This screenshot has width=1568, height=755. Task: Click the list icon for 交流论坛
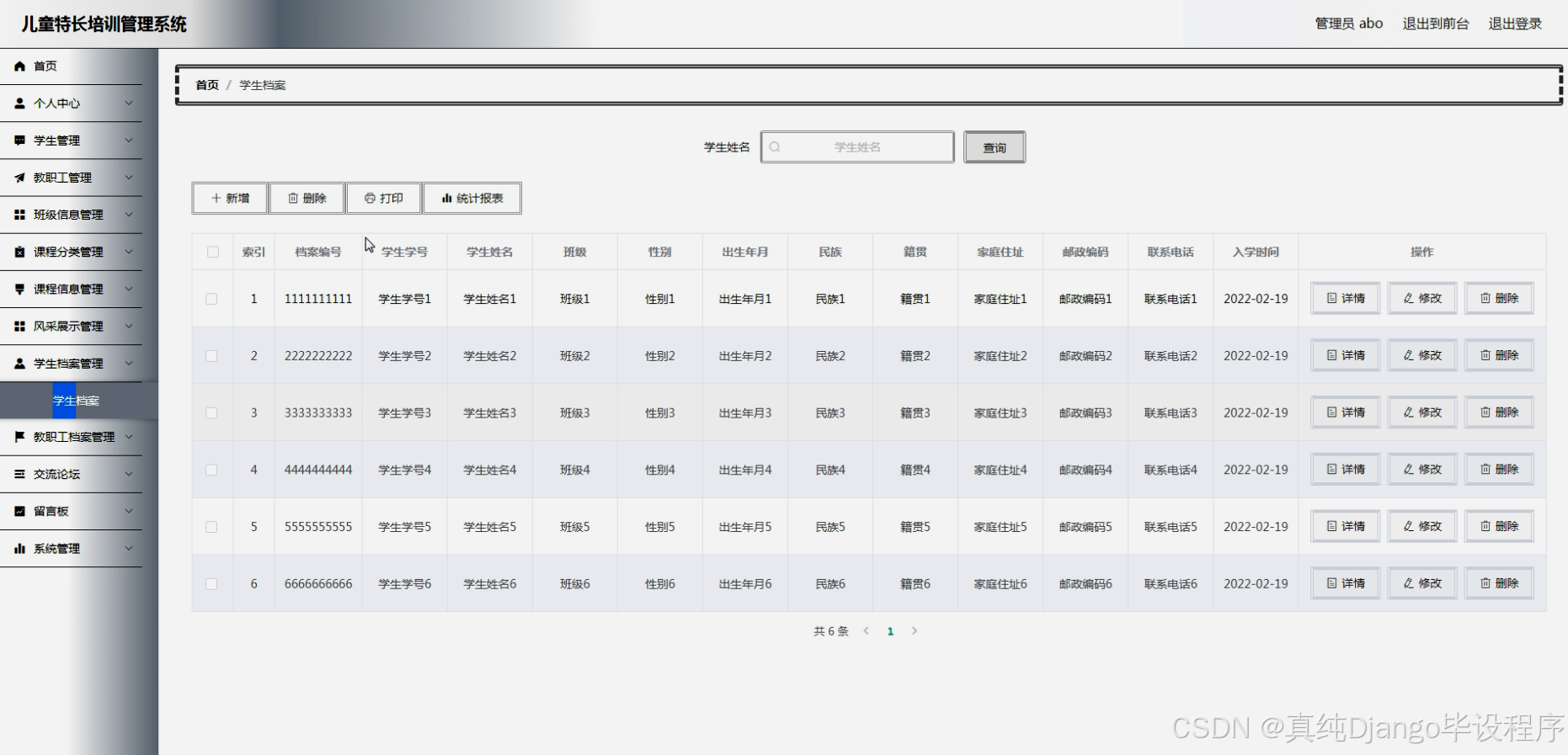[x=19, y=474]
